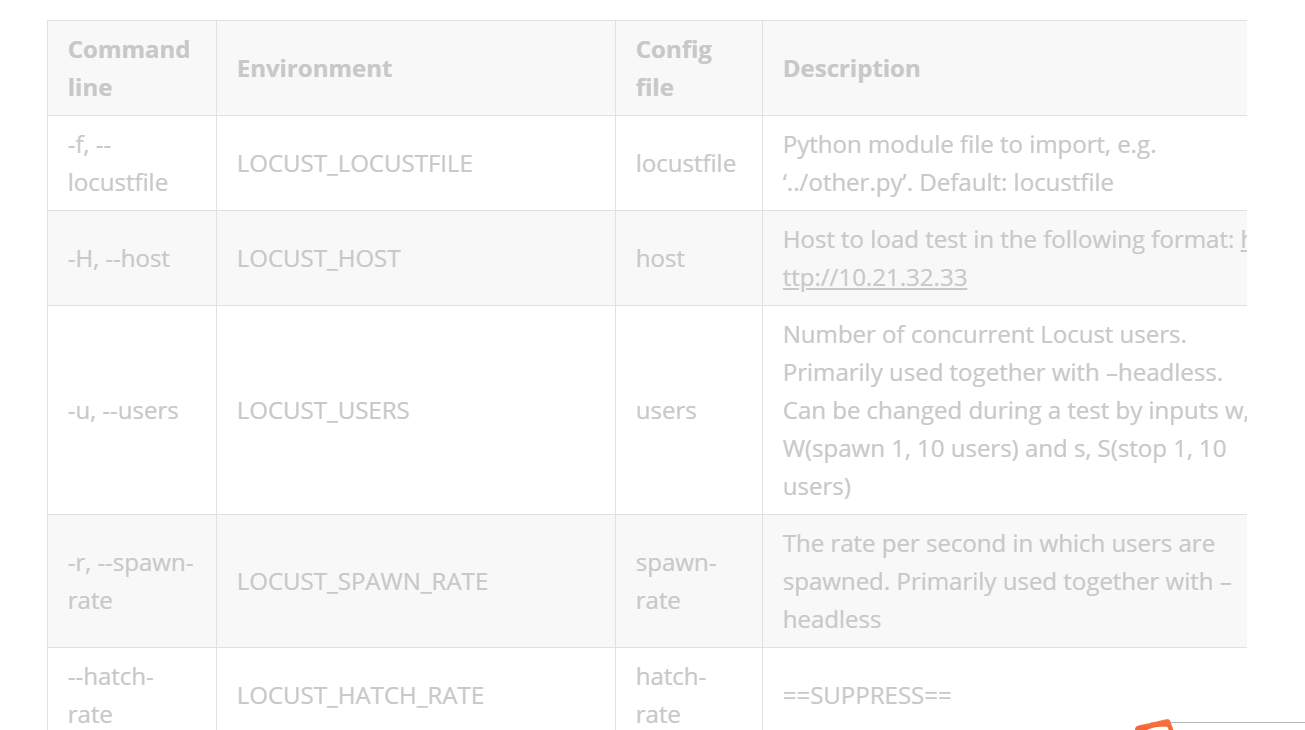Image resolution: width=1305 pixels, height=730 pixels.
Task: Select the LOCUST_SPAWN_RATE environment cell
Action: point(362,582)
